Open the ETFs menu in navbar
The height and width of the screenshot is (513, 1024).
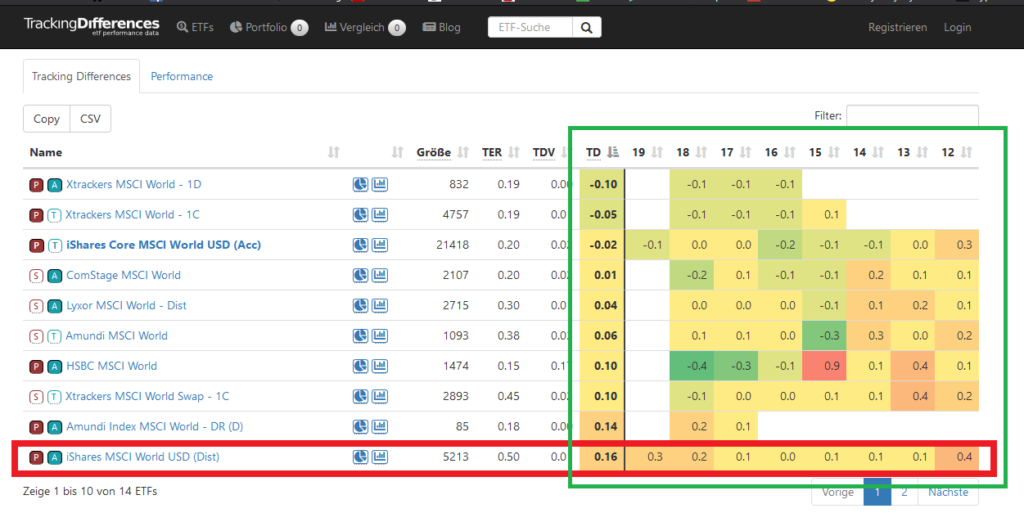(x=195, y=27)
